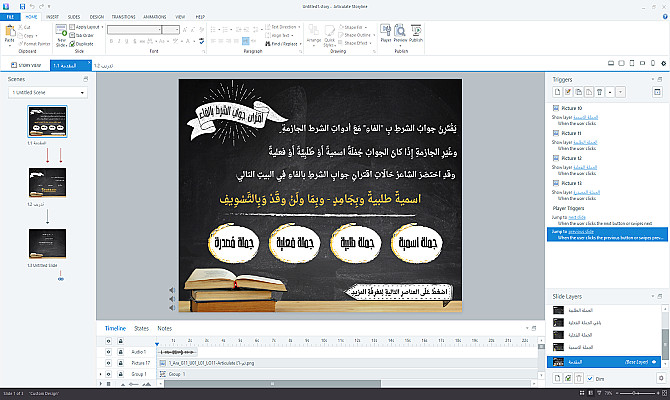Toggle lock on Picture 17 track

[120, 363]
